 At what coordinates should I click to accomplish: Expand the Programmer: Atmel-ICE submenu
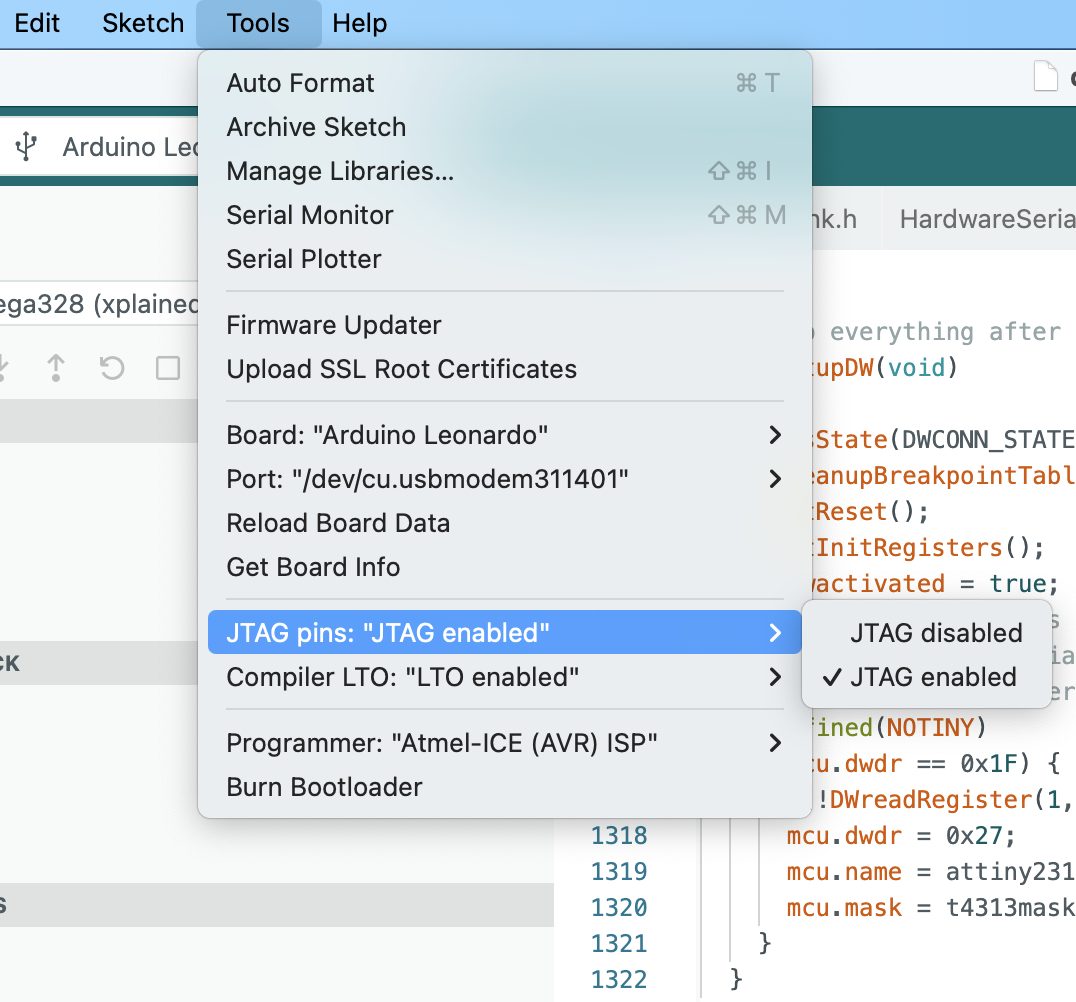click(504, 743)
